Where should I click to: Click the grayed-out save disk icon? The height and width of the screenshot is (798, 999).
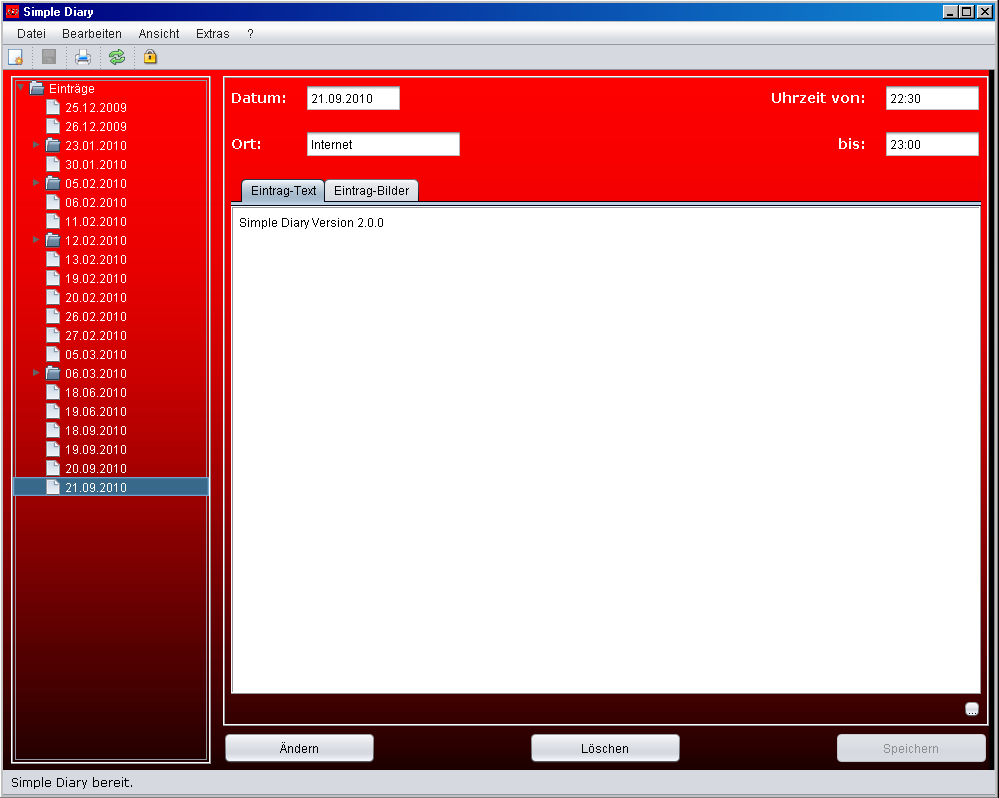[49, 57]
